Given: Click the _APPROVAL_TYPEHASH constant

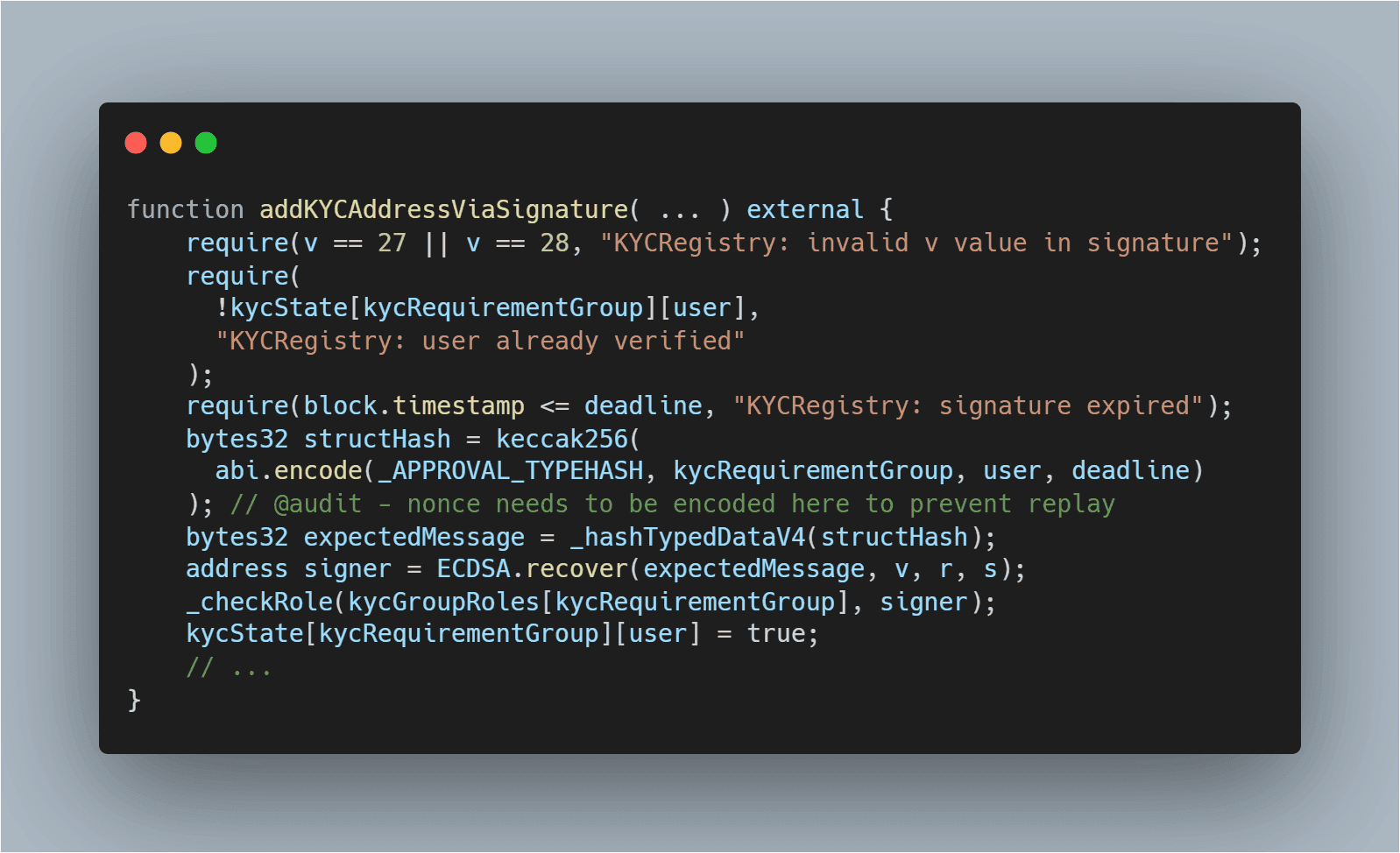Looking at the screenshot, I should [x=510, y=471].
